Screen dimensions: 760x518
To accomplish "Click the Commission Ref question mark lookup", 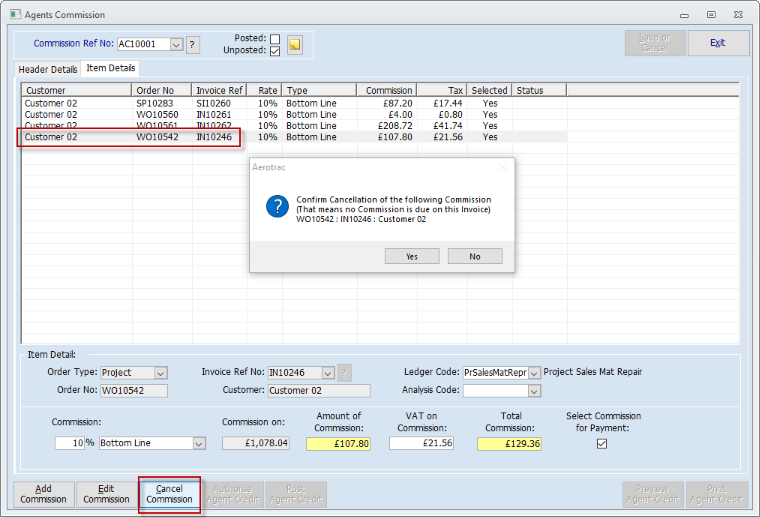I will [x=192, y=45].
